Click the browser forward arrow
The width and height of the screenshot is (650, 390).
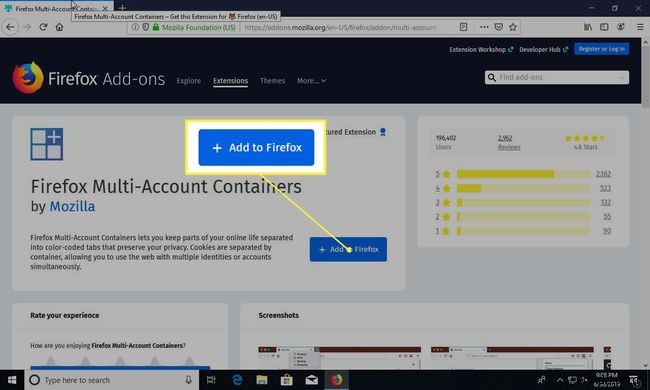click(27, 27)
